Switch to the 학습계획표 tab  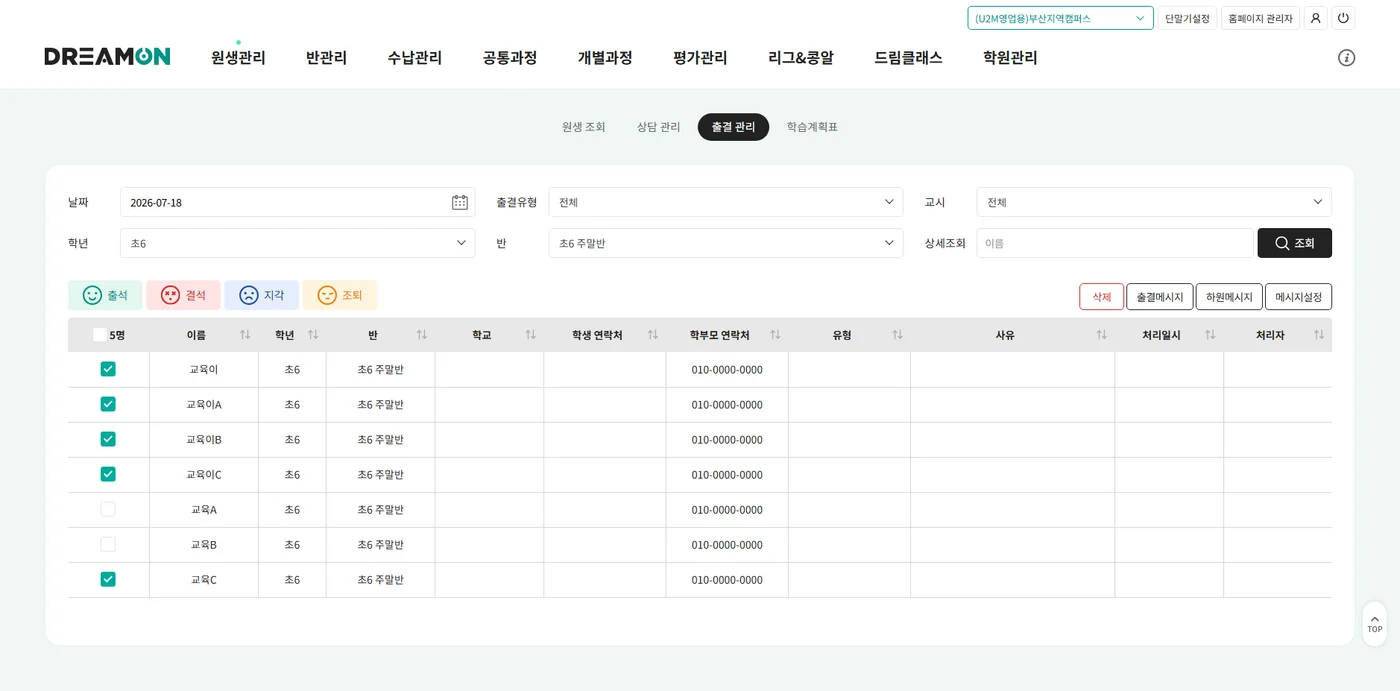pos(812,127)
